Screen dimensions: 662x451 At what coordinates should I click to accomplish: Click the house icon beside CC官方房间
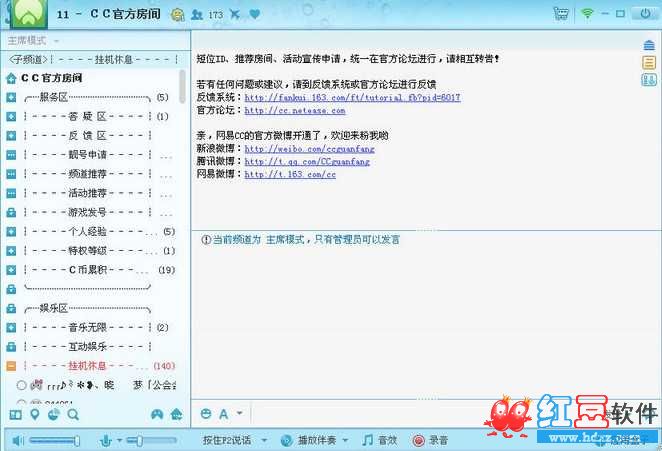point(11,78)
